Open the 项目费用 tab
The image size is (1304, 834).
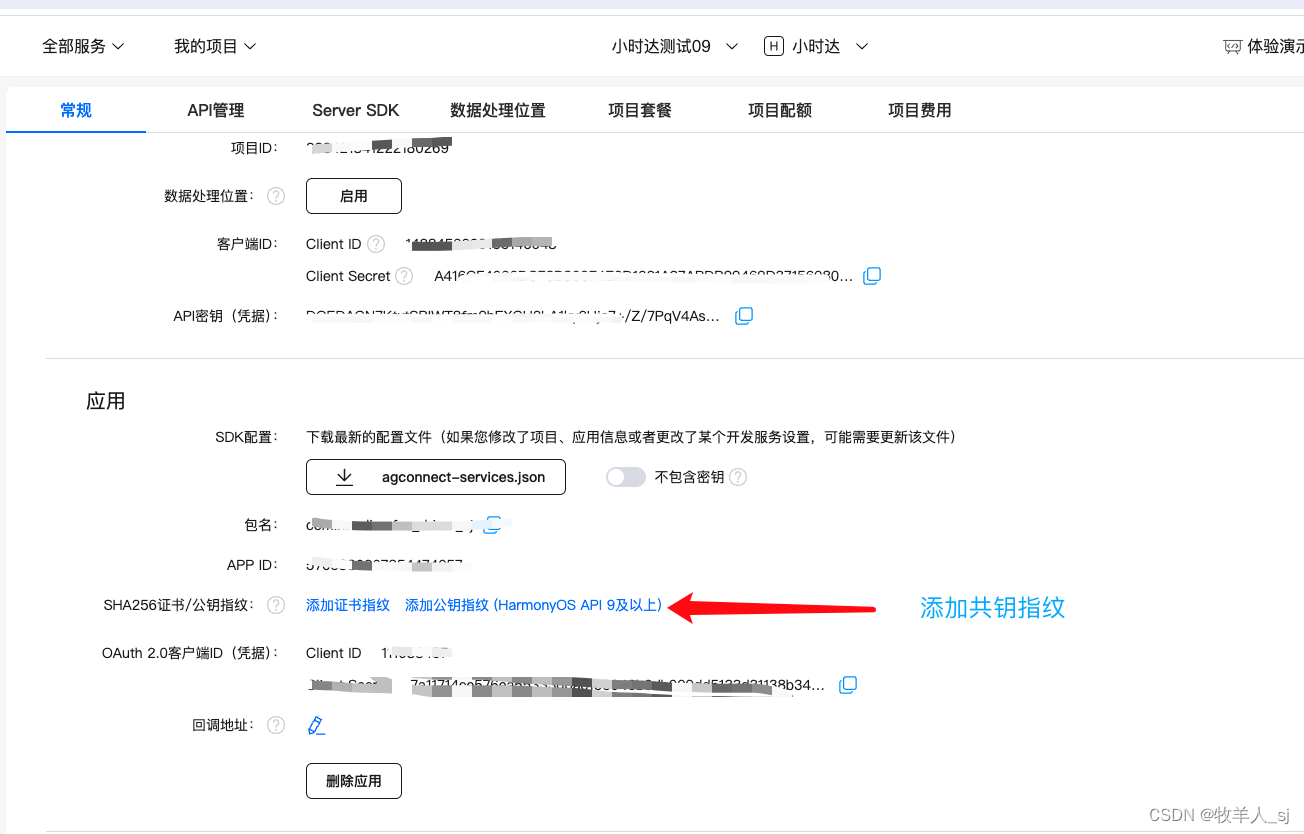tap(920, 110)
